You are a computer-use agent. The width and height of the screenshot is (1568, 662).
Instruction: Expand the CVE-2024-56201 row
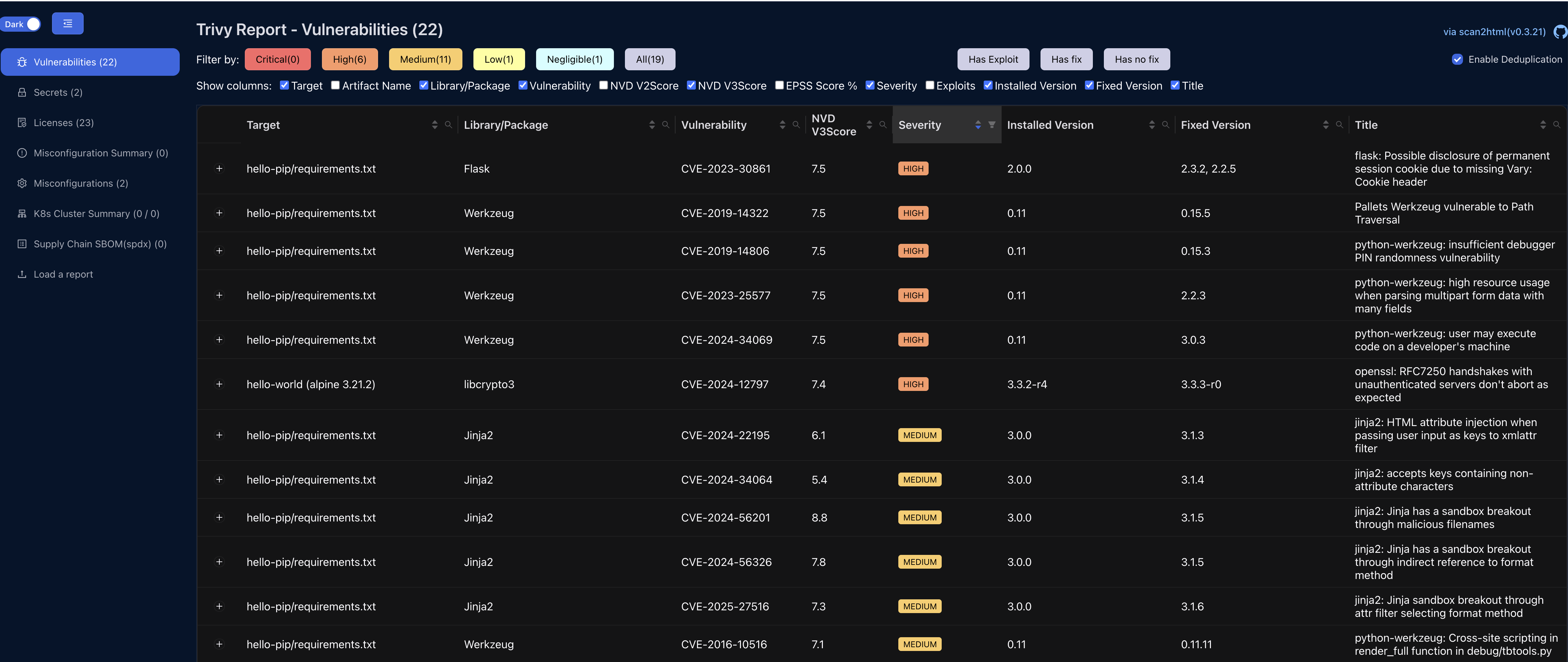pyautogui.click(x=219, y=518)
